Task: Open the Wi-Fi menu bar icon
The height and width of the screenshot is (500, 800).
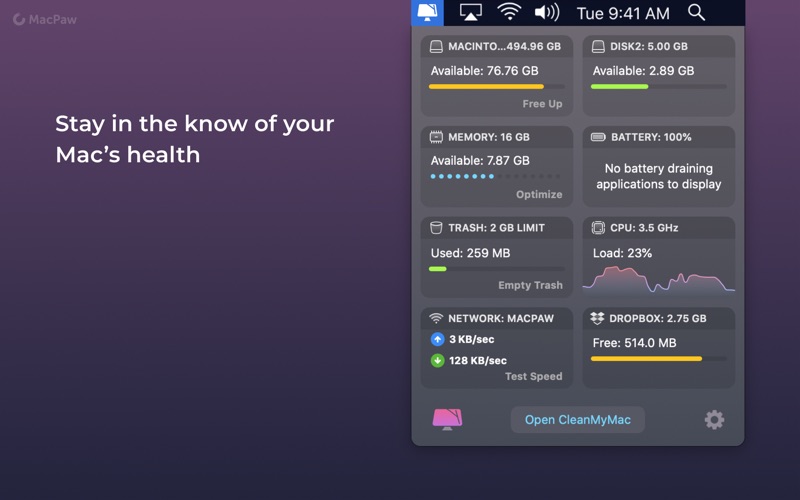Action: (509, 12)
